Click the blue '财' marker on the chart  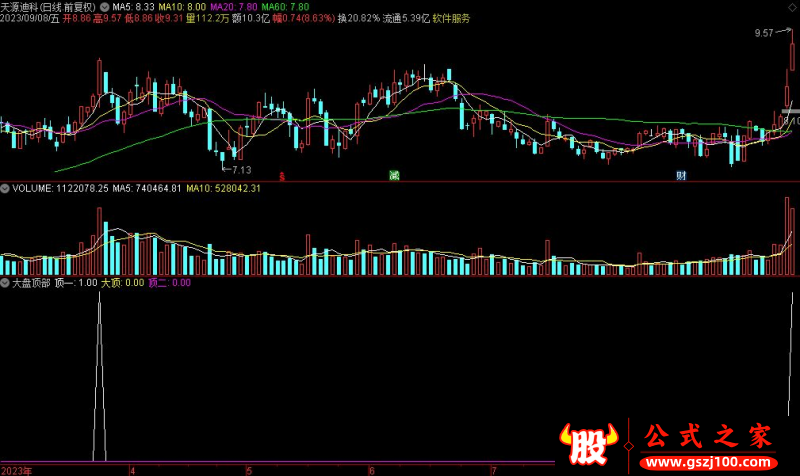[681, 176]
